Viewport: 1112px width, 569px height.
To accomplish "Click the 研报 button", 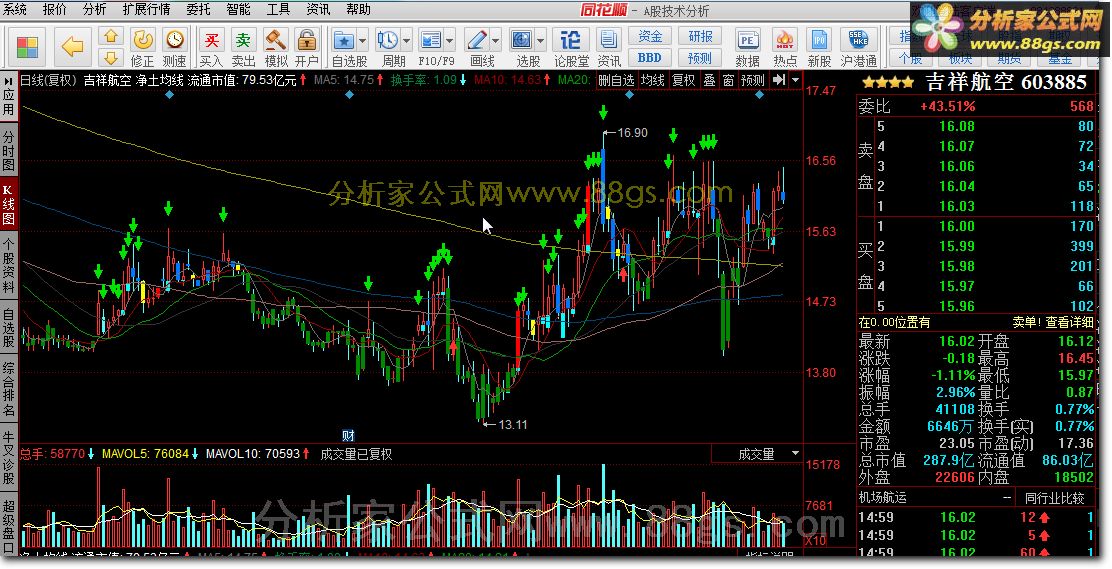I will click(700, 36).
